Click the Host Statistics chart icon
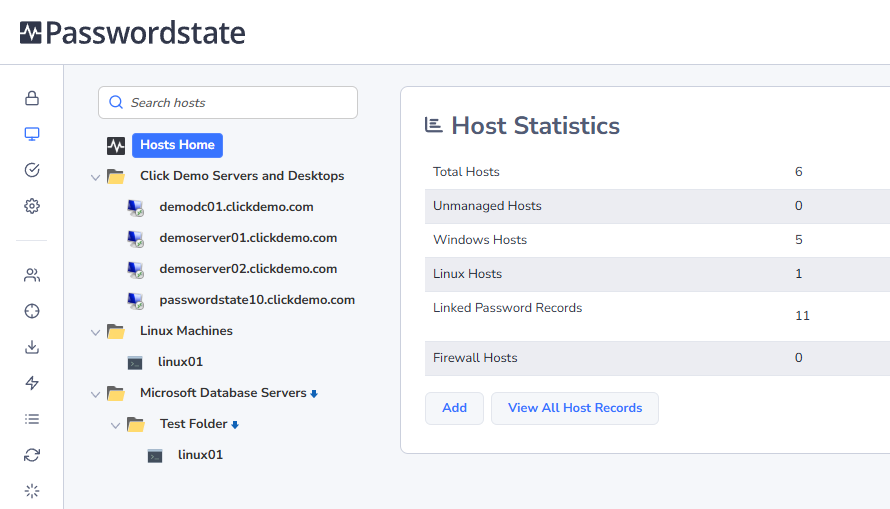Screen dimensions: 890x509 (x=434, y=125)
